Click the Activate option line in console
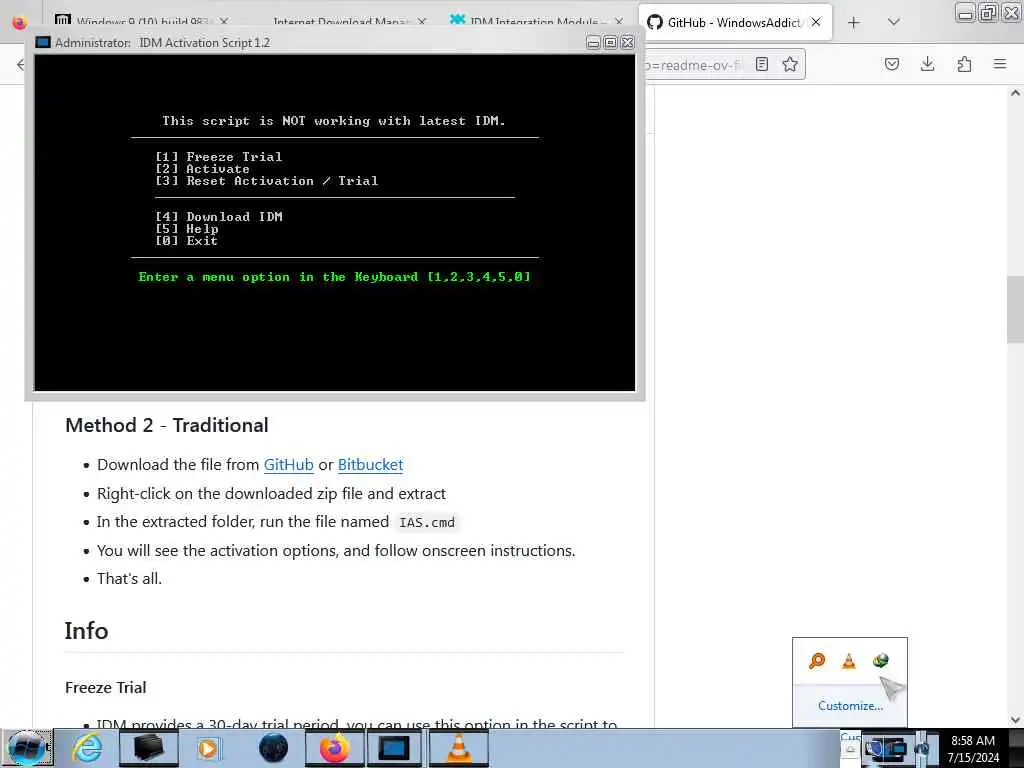The image size is (1024, 768). pos(202,168)
